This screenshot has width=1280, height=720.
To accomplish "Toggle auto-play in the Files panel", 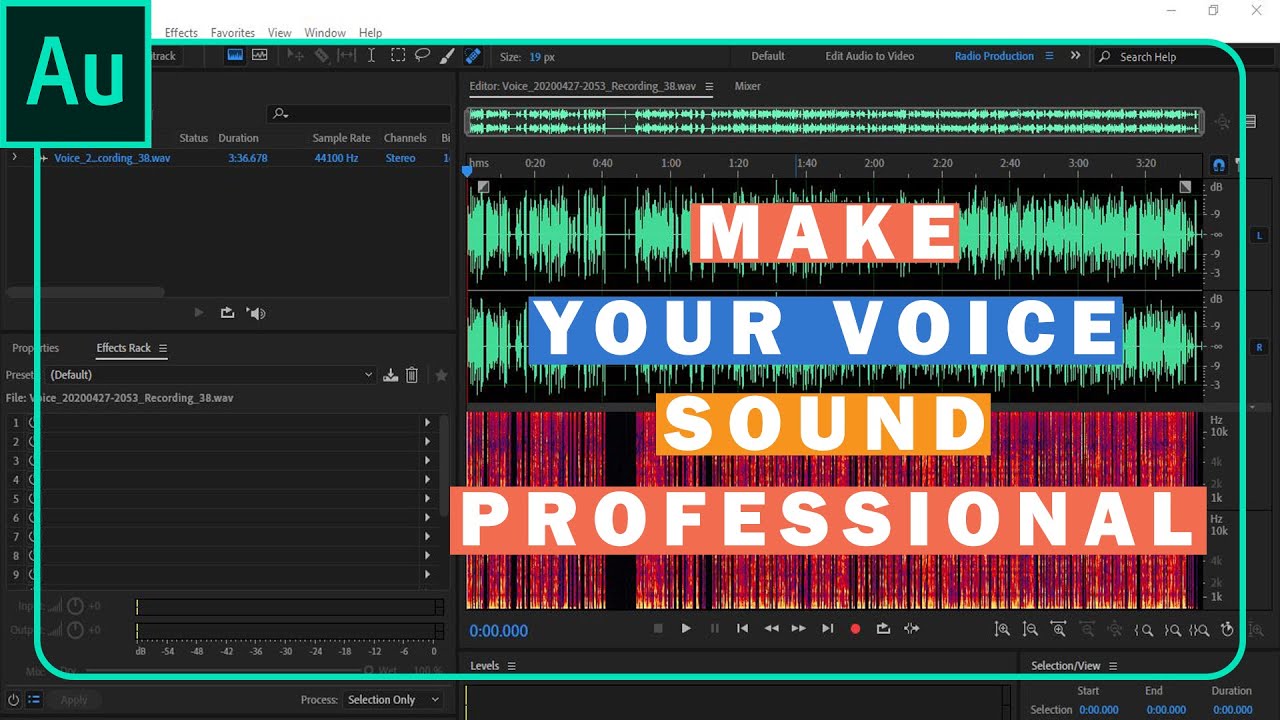I will 257,313.
